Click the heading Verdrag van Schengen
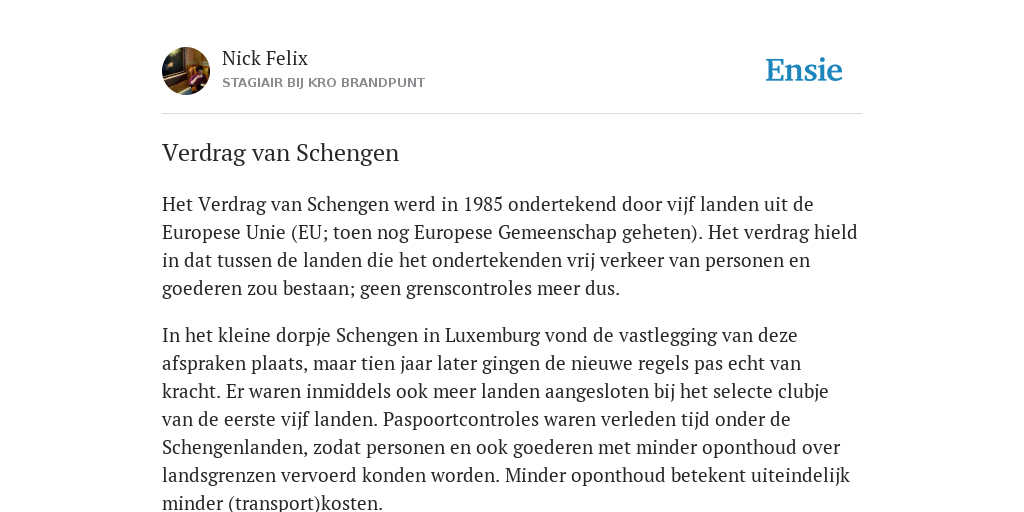The width and height of the screenshot is (1024, 512). pos(280,153)
